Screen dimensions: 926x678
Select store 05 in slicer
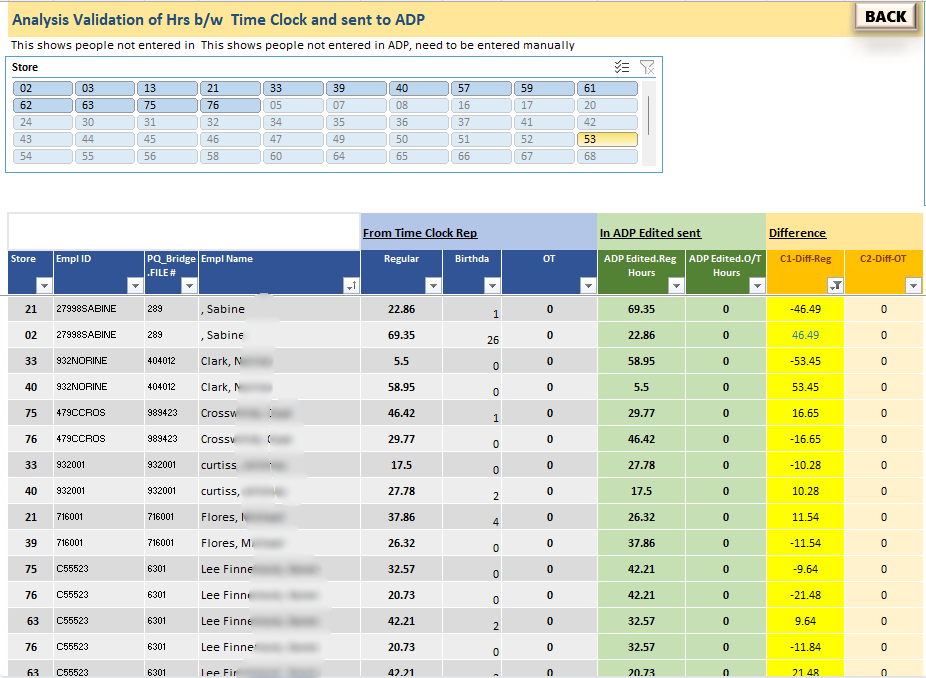(x=294, y=106)
